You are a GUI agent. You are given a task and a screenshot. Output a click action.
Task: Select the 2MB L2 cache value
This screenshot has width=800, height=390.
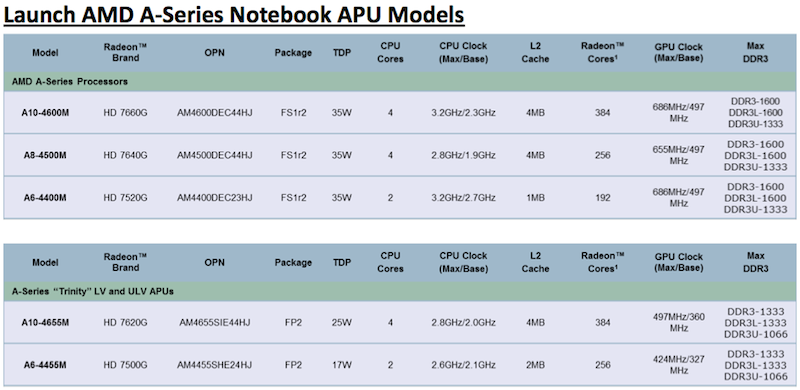point(535,365)
